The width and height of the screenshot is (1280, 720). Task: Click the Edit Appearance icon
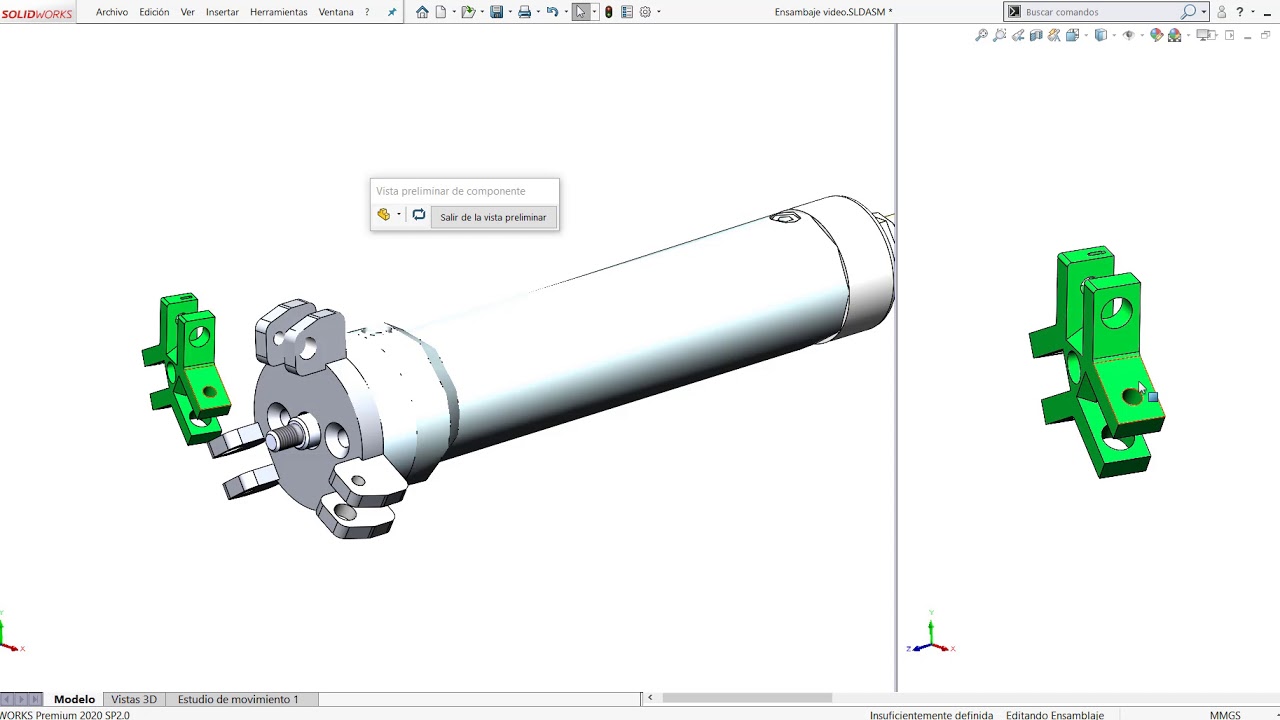pos(1157,35)
